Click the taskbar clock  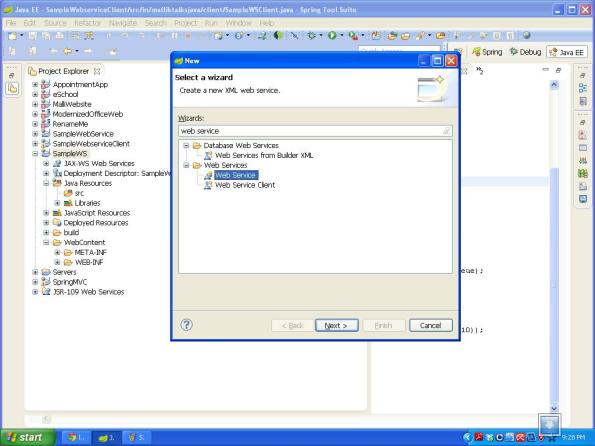click(573, 438)
